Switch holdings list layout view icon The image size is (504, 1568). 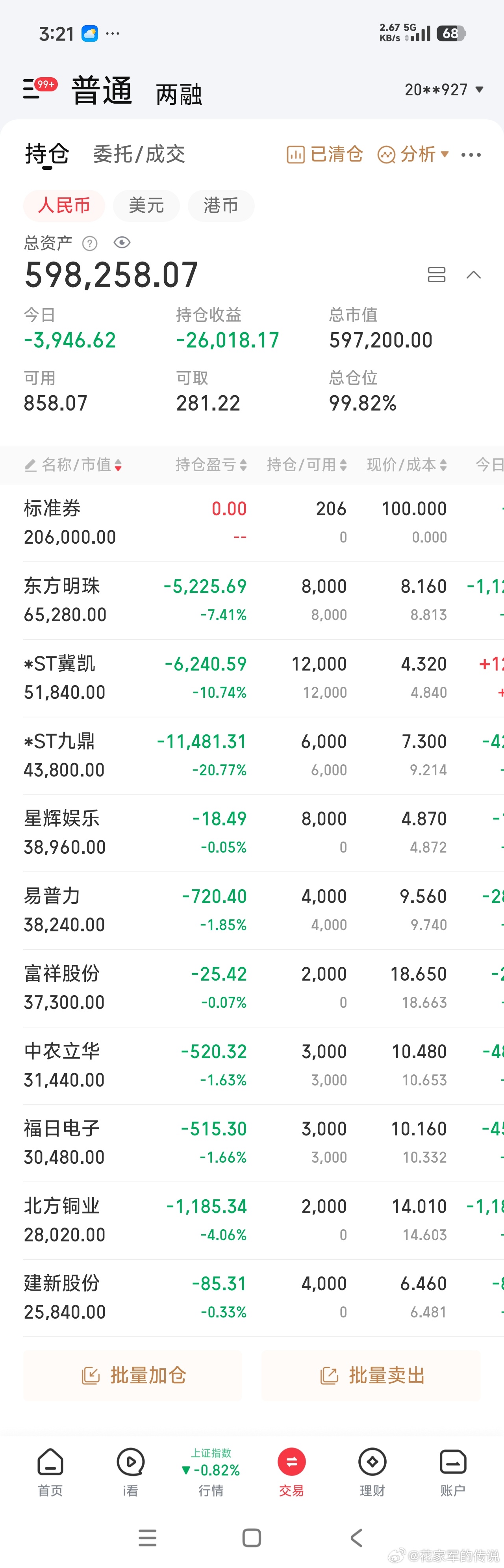(436, 275)
